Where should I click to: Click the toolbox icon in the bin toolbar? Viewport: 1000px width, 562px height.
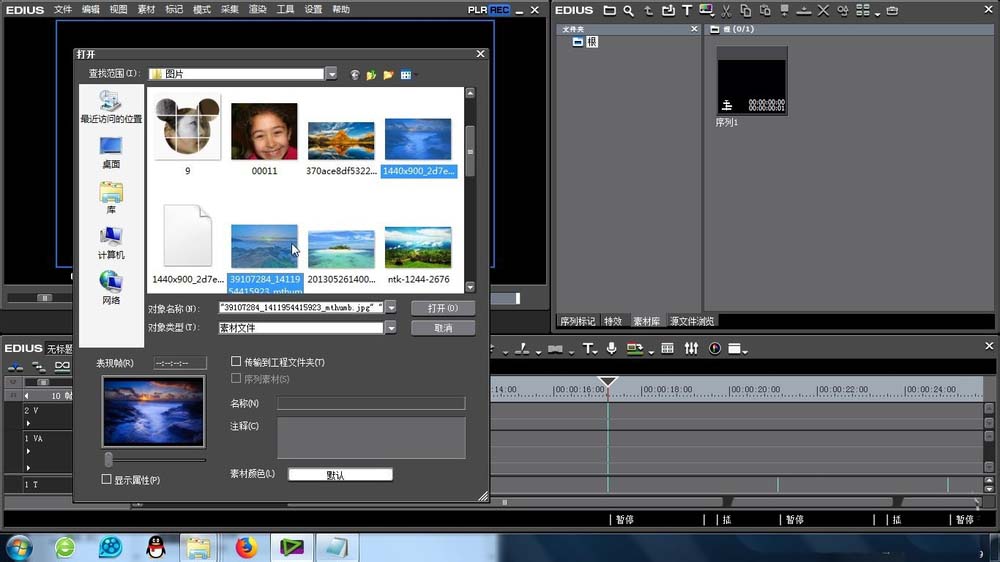892,10
